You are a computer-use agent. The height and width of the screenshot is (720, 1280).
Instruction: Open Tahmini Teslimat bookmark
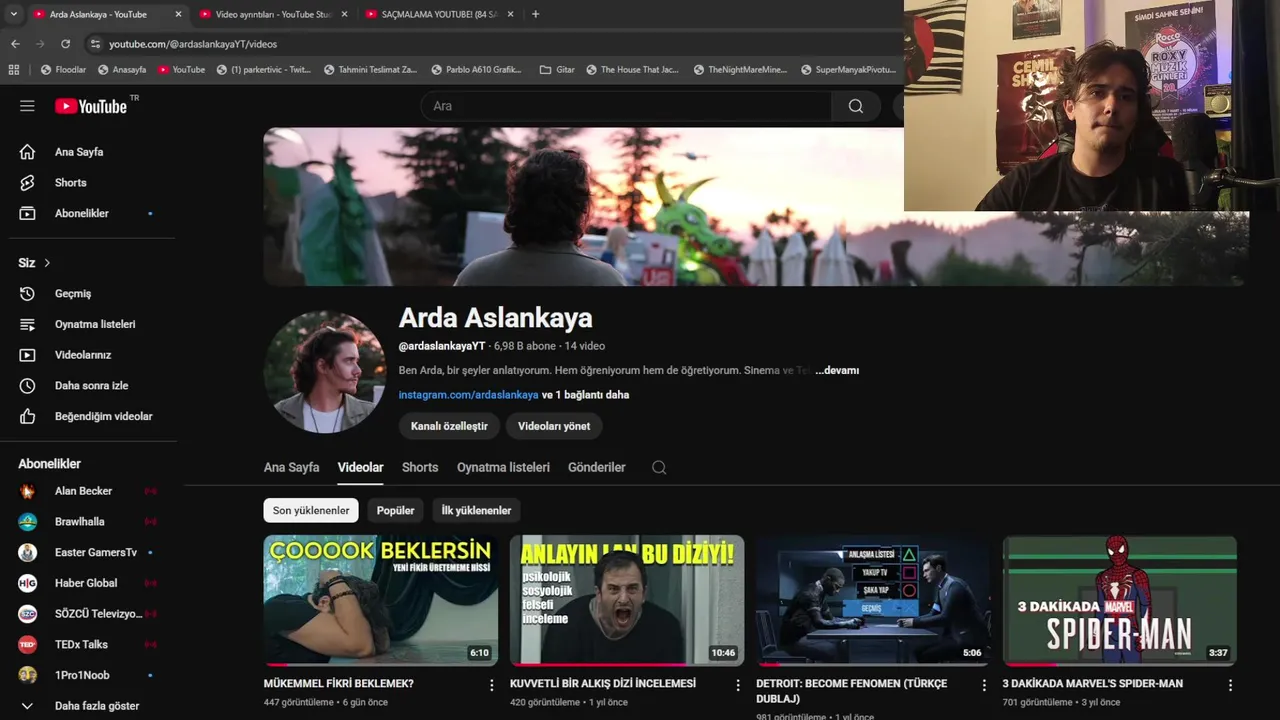pyautogui.click(x=371, y=70)
